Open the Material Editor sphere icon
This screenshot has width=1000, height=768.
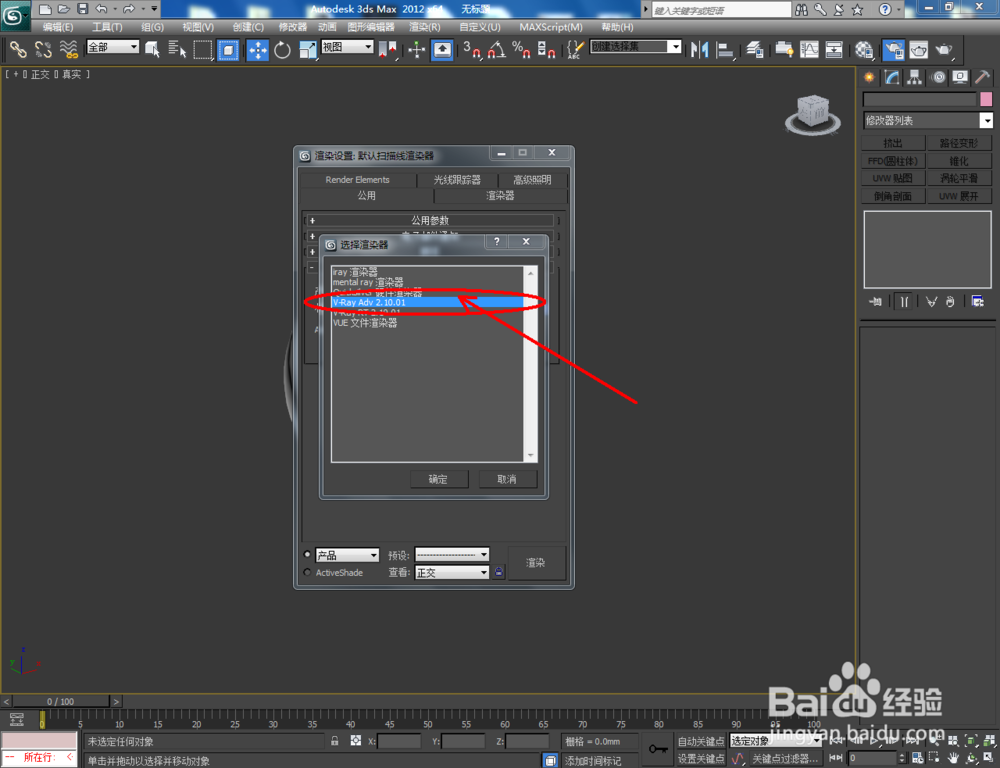tap(864, 49)
